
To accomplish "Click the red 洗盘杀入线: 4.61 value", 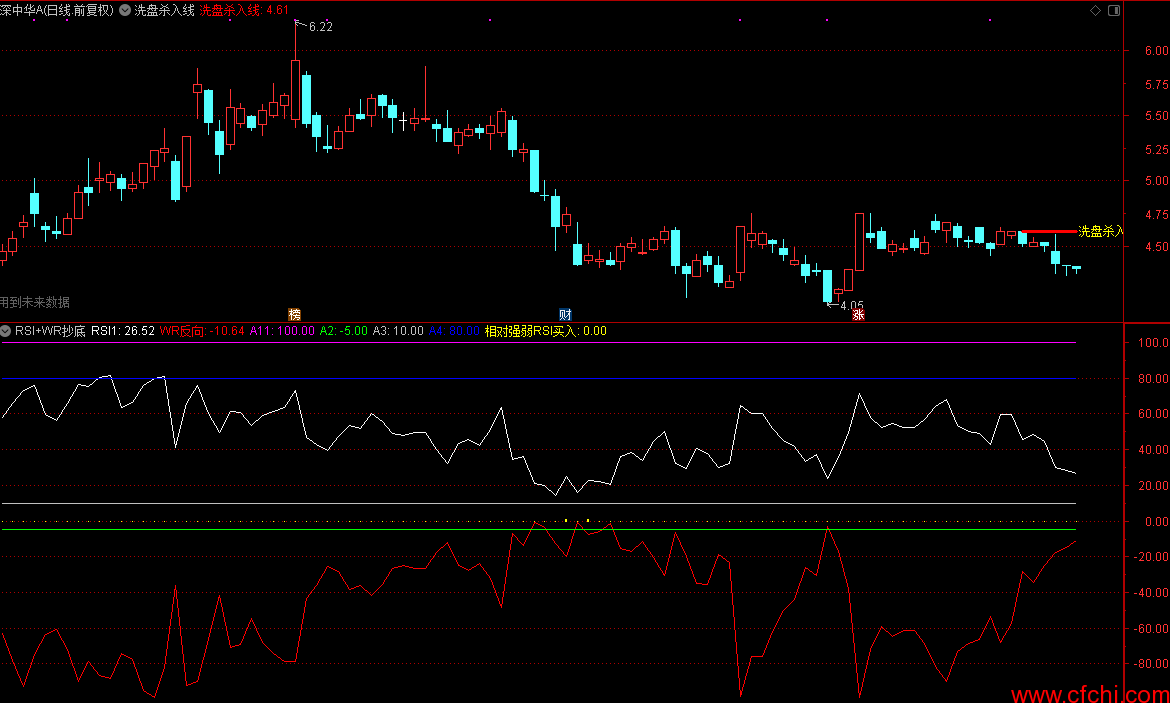I will 244,10.
